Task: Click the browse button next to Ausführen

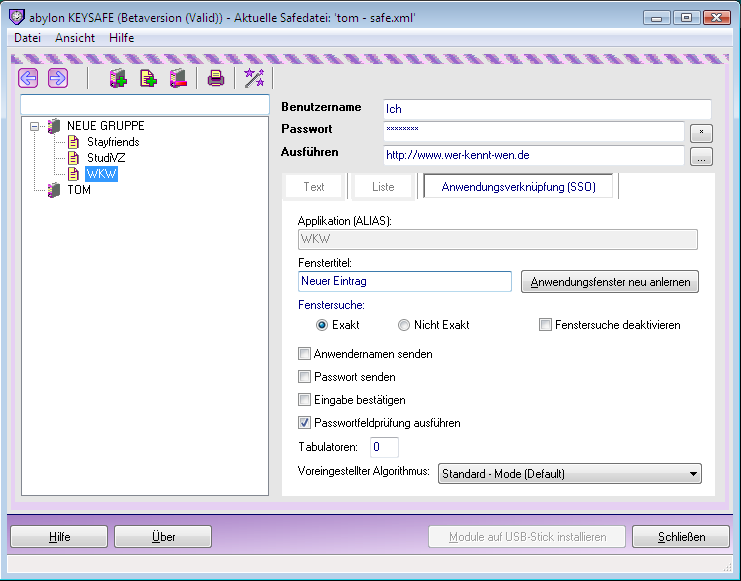Action: (x=701, y=156)
